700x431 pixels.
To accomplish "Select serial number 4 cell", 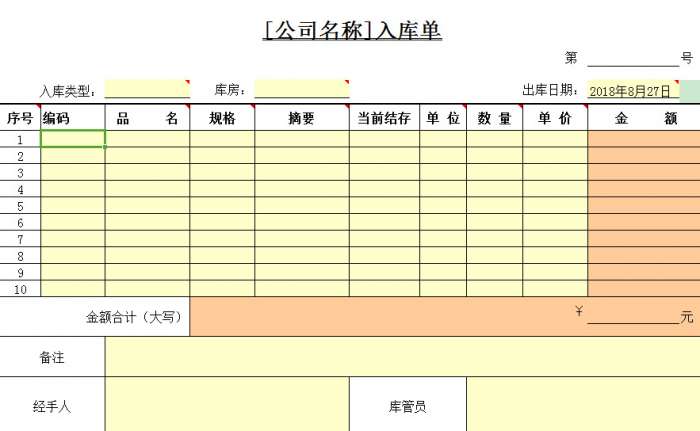I will coord(20,189).
